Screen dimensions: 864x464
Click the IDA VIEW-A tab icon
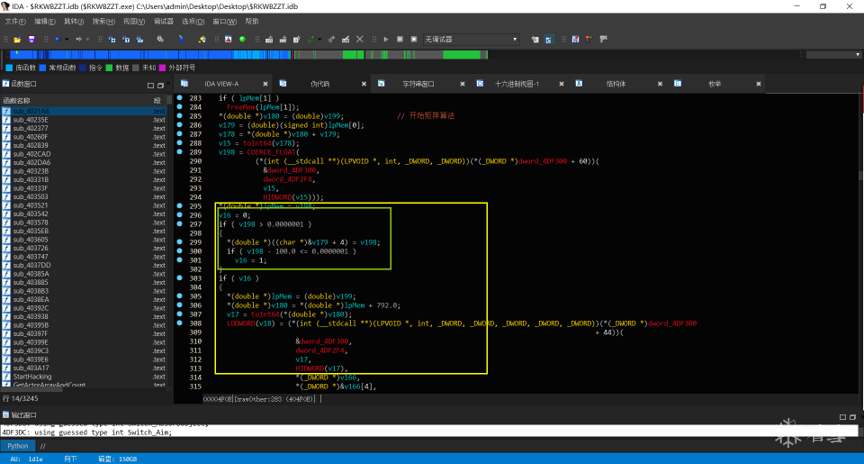tap(184, 84)
